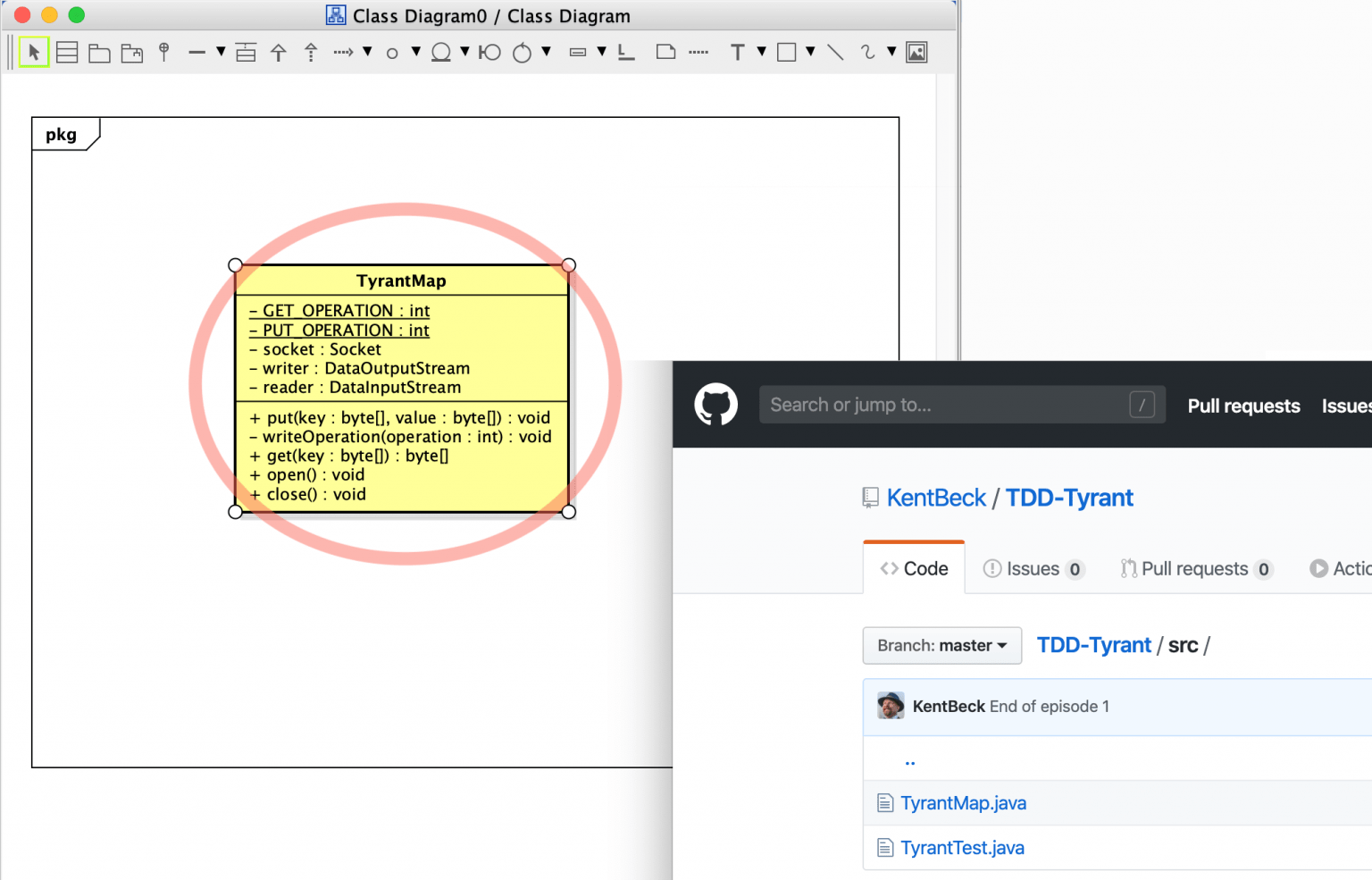Choose the Text tool
Viewport: 1372px width, 880px height.
(x=737, y=53)
